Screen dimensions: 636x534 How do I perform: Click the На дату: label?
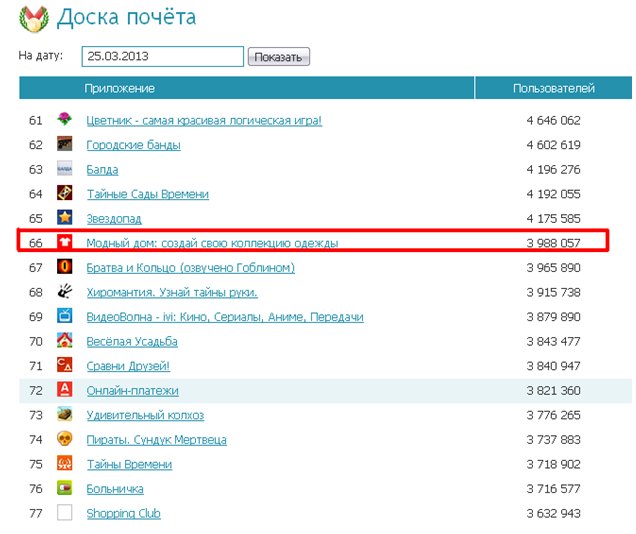click(41, 55)
